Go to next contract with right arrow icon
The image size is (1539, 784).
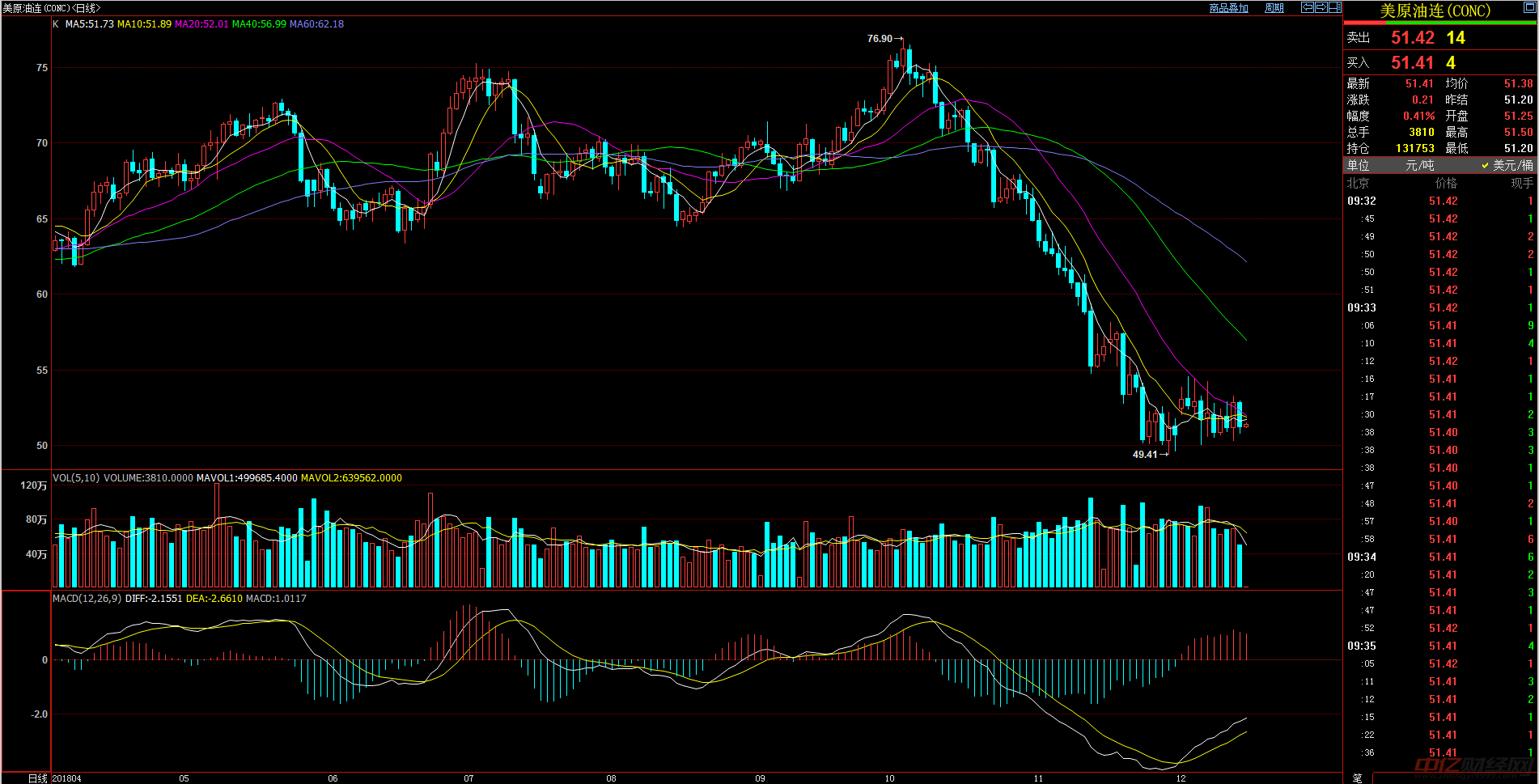point(1321,7)
